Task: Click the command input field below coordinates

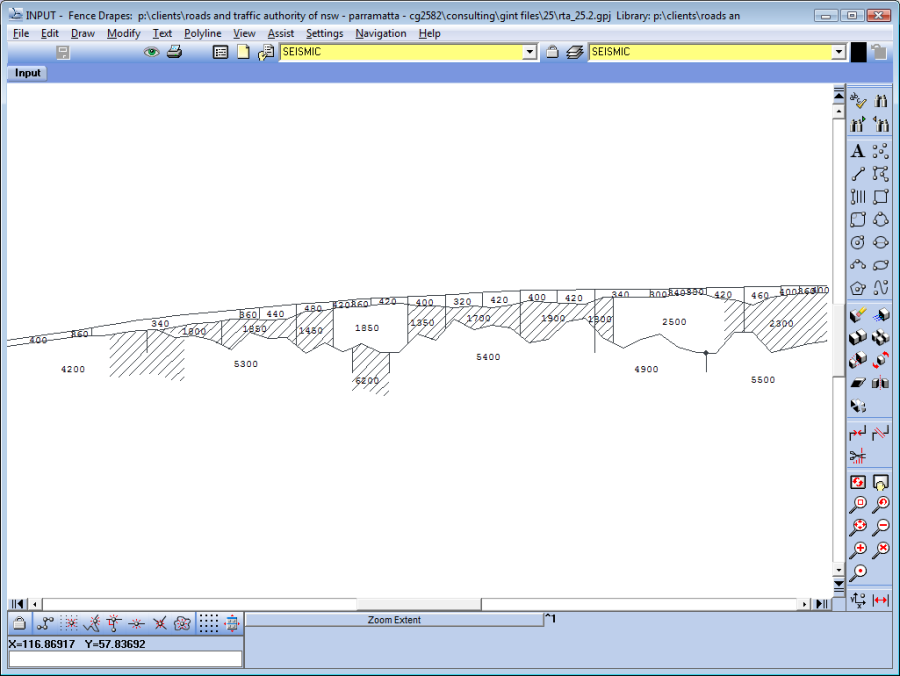Action: pyautogui.click(x=125, y=659)
